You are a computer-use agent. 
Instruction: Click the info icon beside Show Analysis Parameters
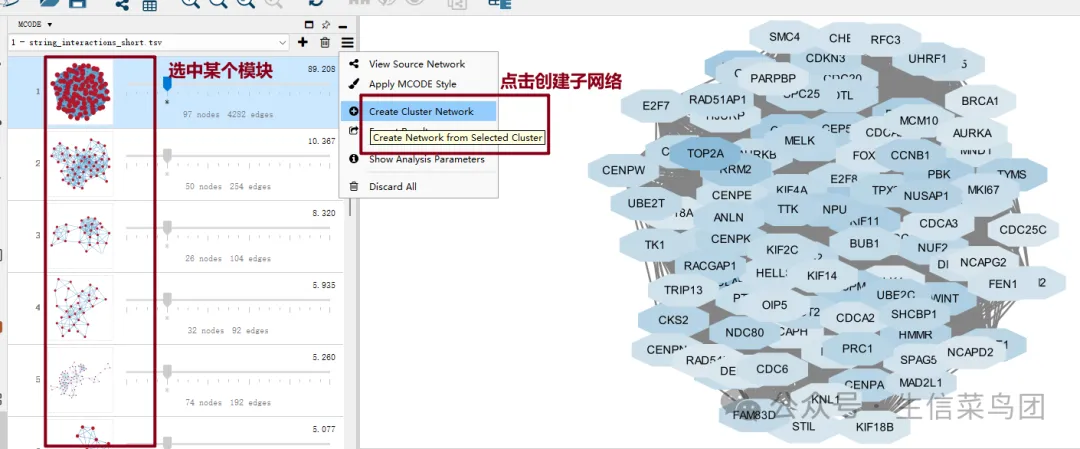[x=354, y=159]
